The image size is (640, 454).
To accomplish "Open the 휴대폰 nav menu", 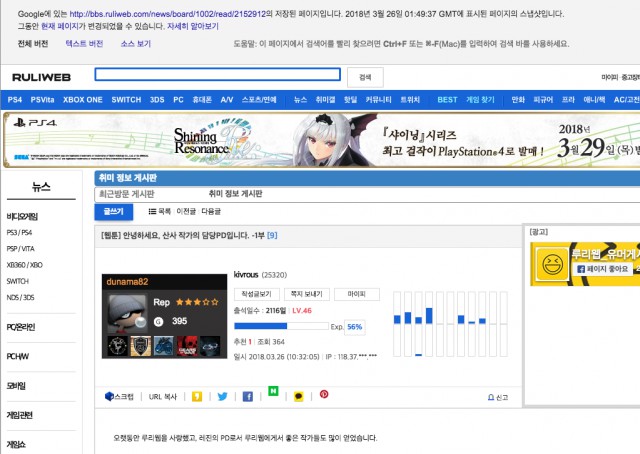I will tap(202, 100).
